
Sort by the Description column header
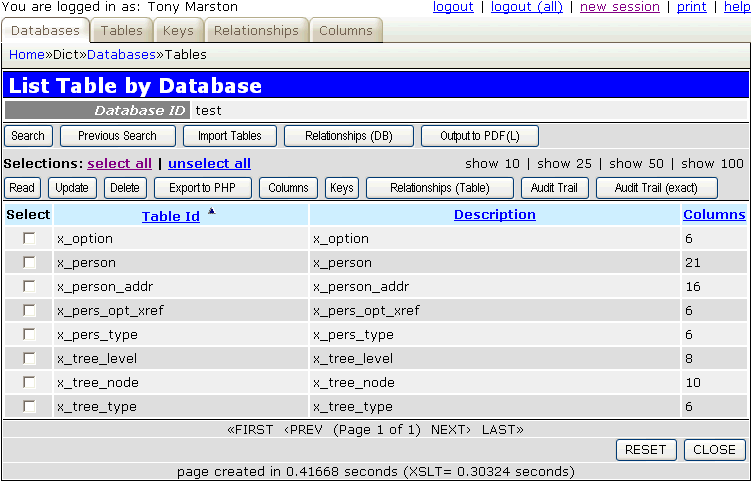pyautogui.click(x=494, y=215)
